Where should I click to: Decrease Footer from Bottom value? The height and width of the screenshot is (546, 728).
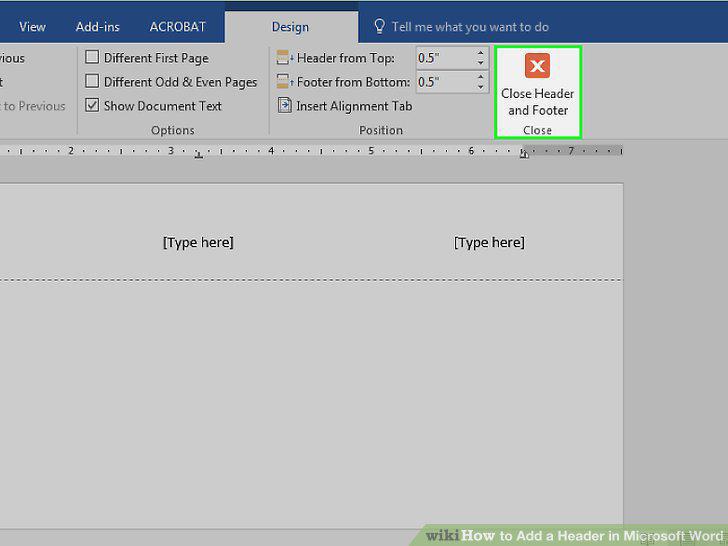(481, 87)
